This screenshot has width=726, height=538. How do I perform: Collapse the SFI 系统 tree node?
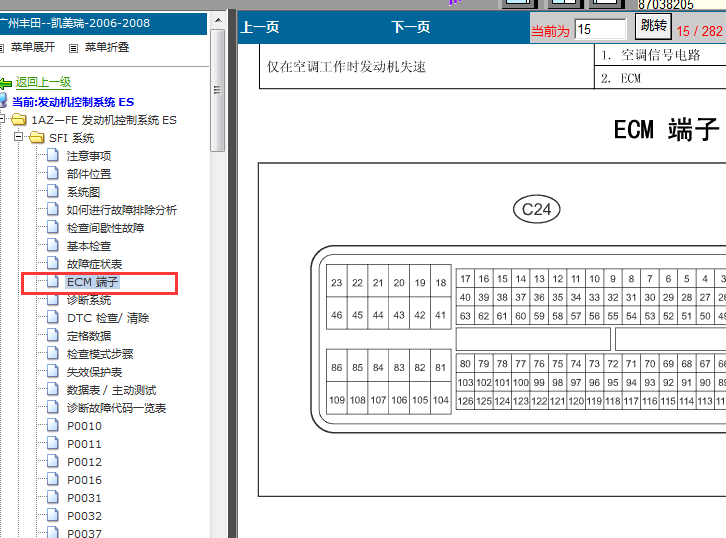pyautogui.click(x=19, y=137)
